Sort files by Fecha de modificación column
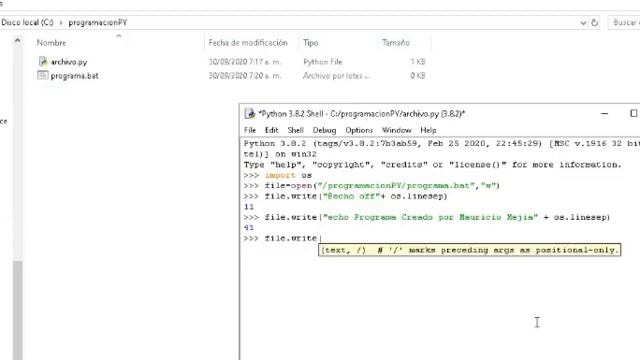Screen dimensions: 640x360 [248, 42]
